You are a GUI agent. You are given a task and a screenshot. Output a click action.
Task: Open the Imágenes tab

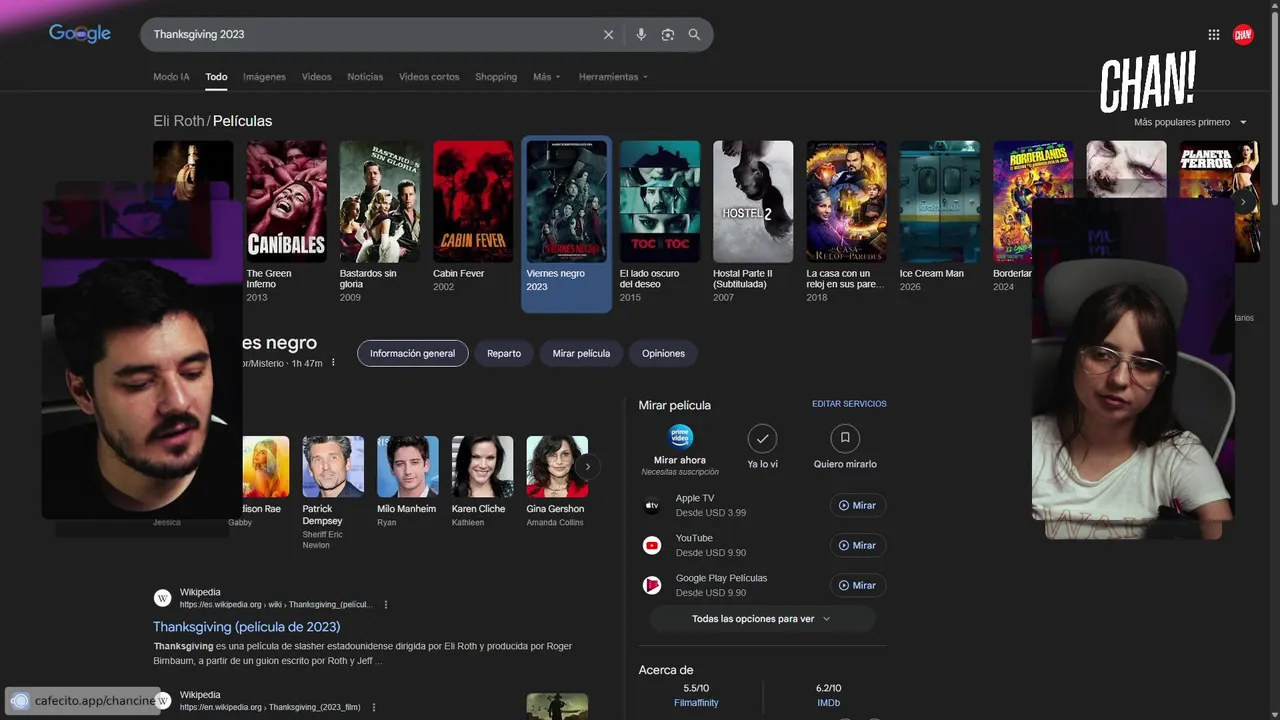pos(264,77)
